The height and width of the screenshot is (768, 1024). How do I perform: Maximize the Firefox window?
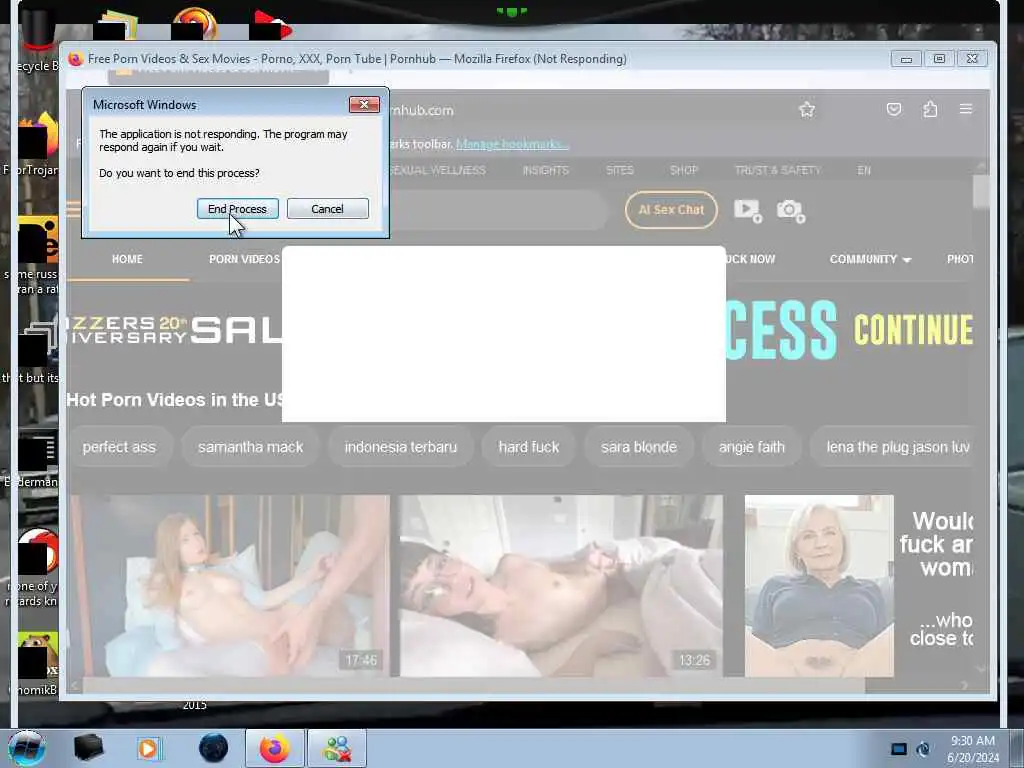(939, 59)
